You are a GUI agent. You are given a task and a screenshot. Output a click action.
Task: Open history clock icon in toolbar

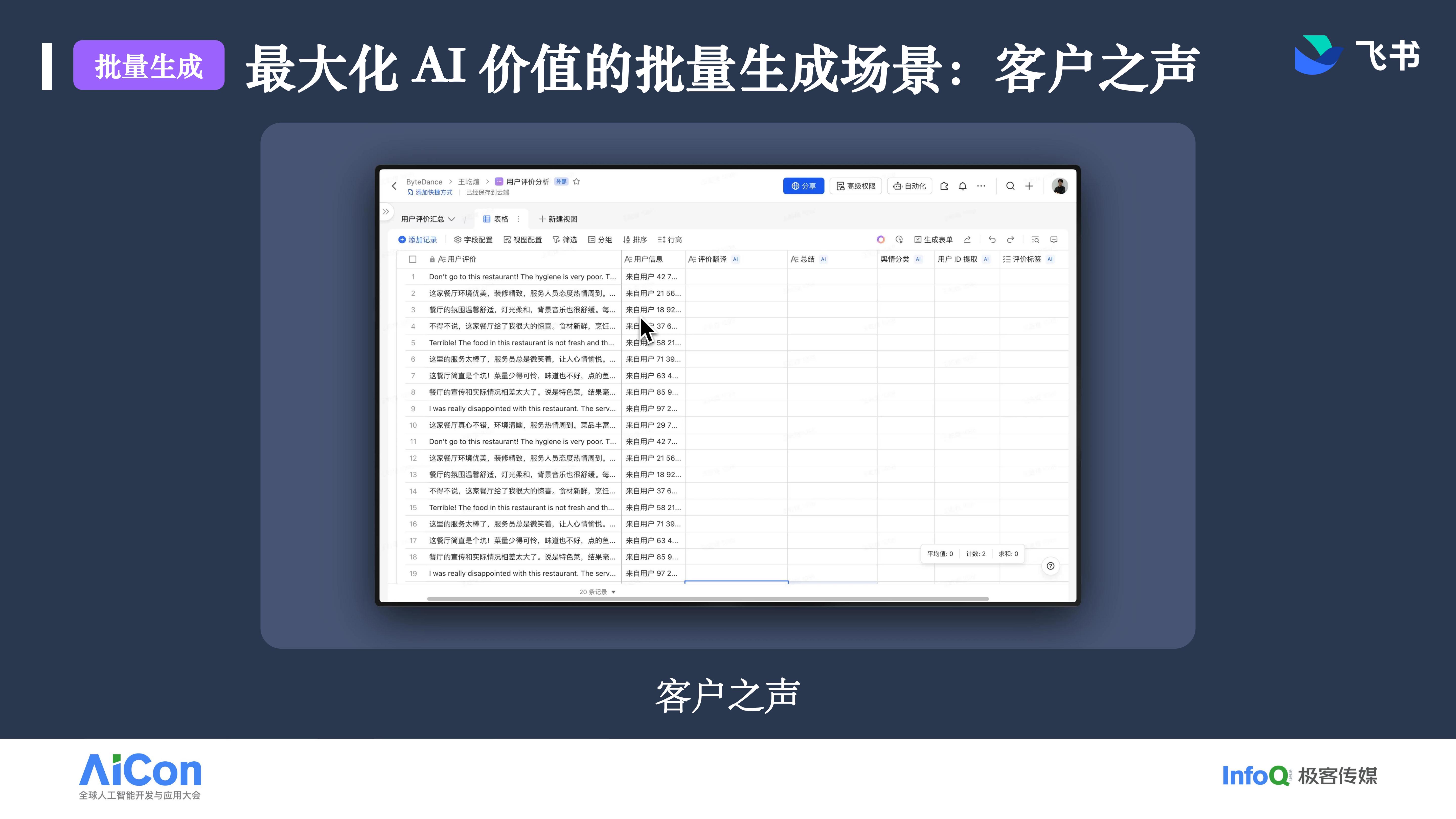point(899,240)
